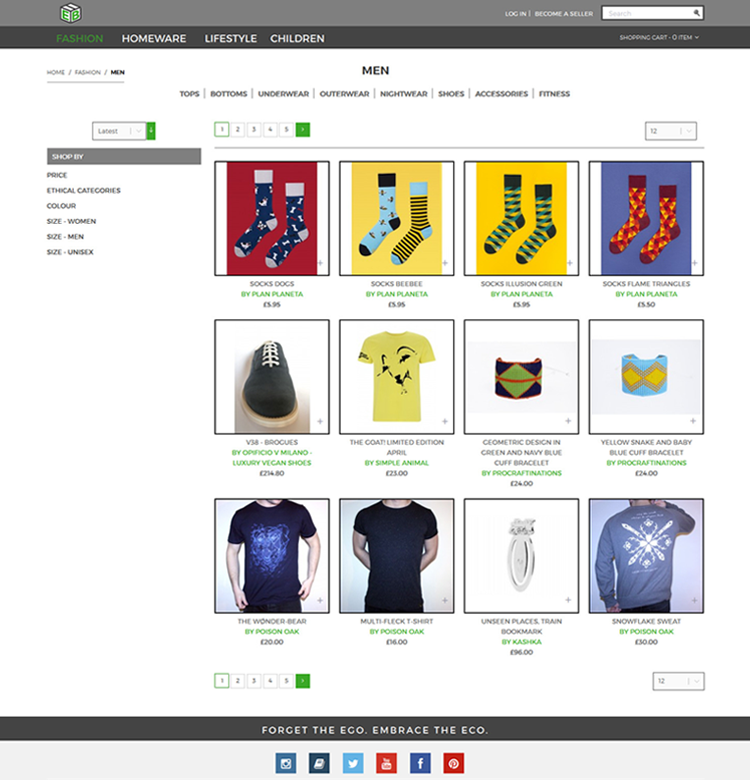750x780 pixels.
Task: Click the plus icon on Socks Dogs
Action: click(320, 263)
